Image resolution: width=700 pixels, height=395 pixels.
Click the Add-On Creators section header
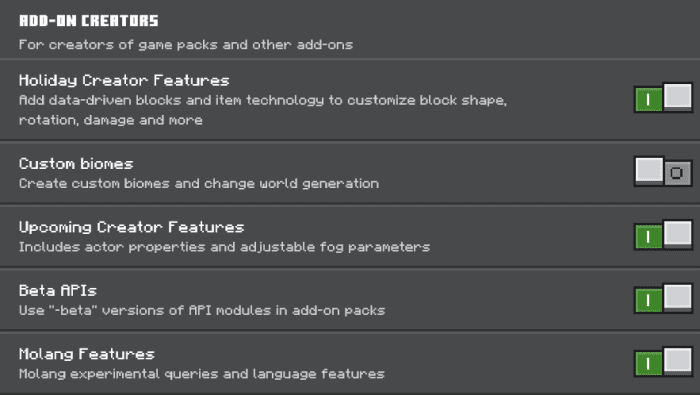tap(88, 21)
